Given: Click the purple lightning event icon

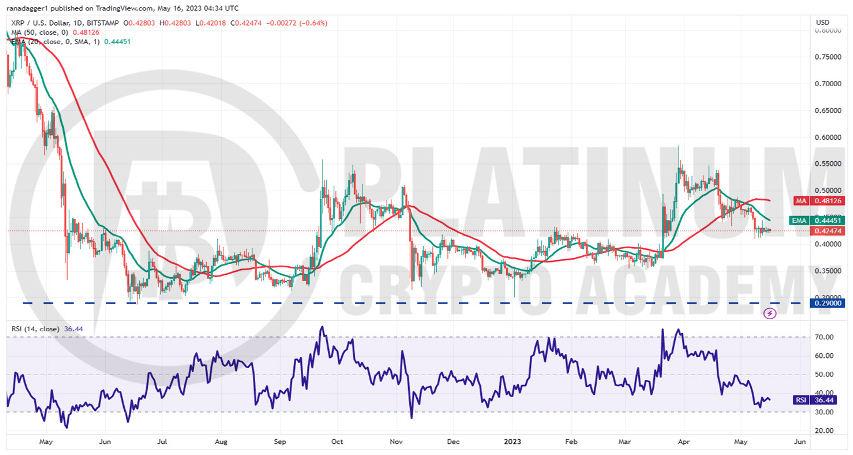Looking at the screenshot, I should [x=769, y=313].
